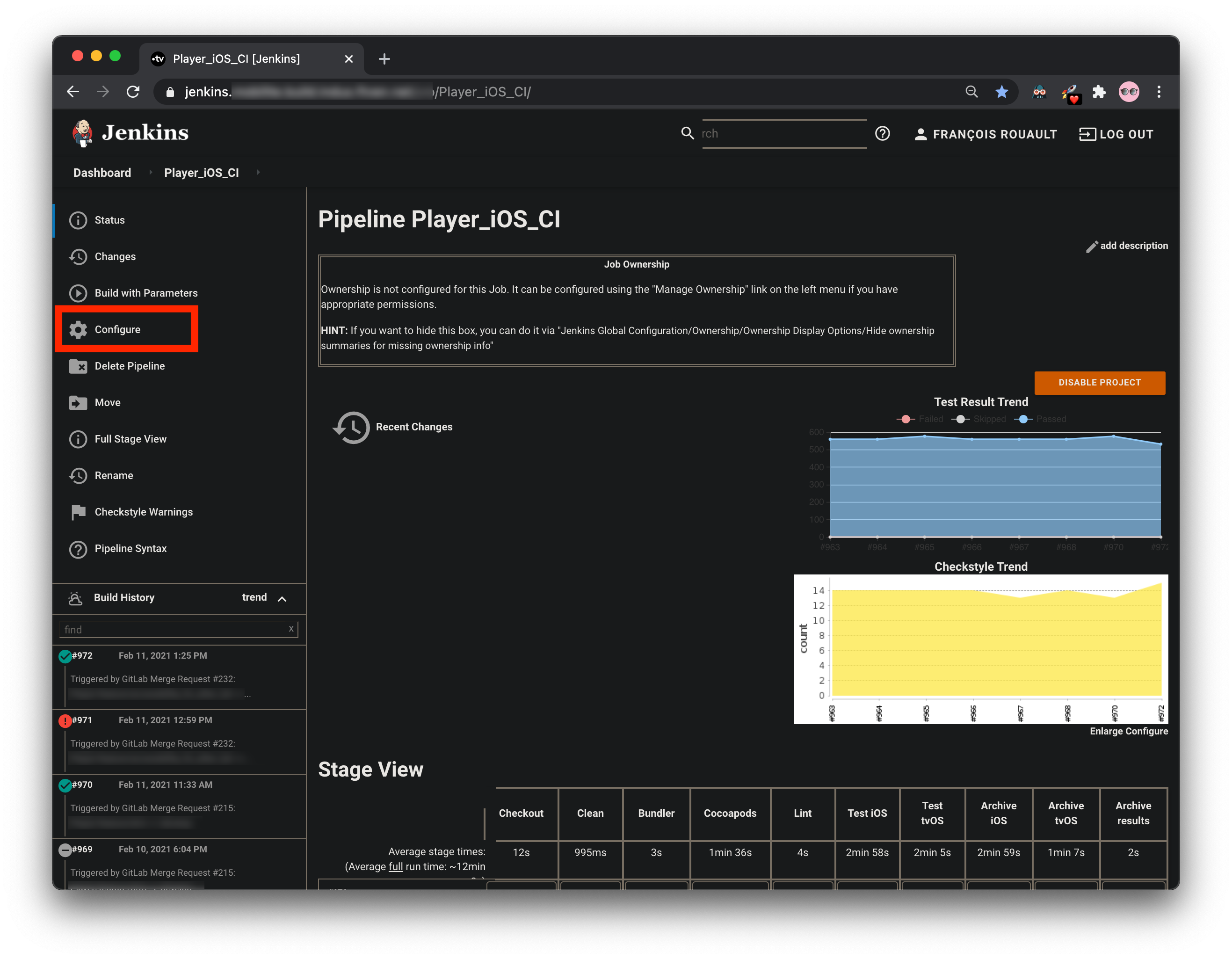
Task: Click the Jenkins search input field
Action: coord(783,134)
